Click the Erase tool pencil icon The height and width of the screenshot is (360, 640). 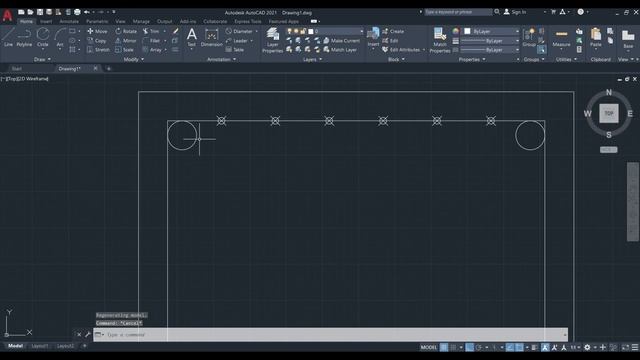click(176, 31)
